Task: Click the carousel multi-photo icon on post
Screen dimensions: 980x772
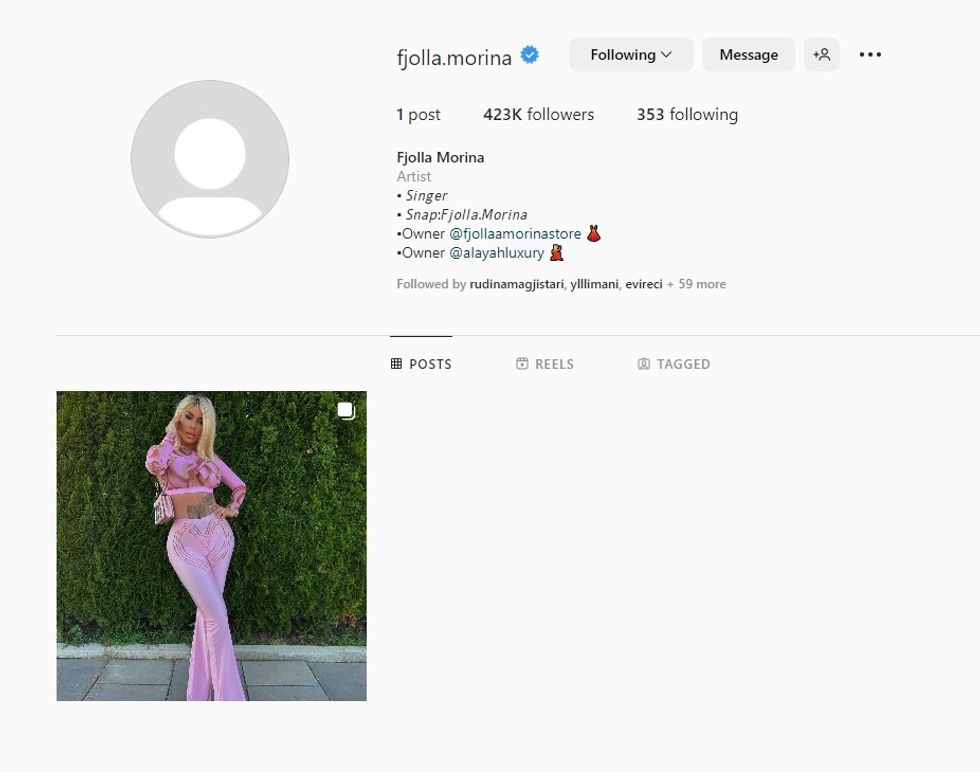Action: [346, 411]
